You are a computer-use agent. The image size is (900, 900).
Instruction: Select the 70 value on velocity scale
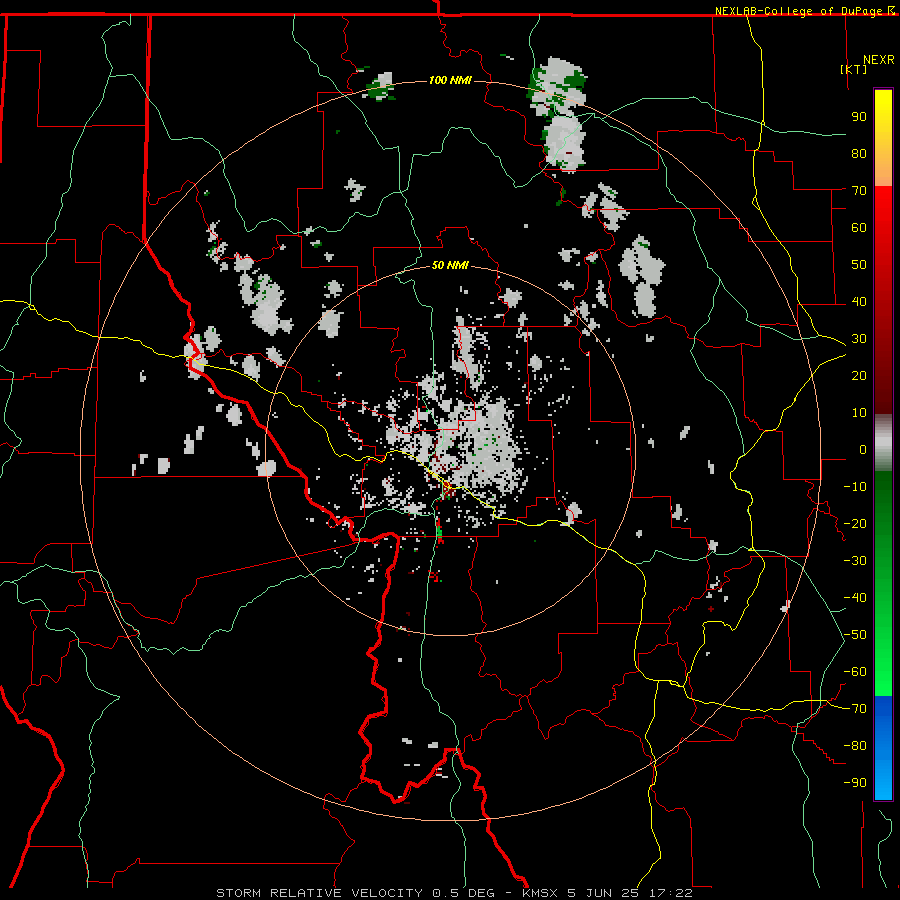coord(859,191)
